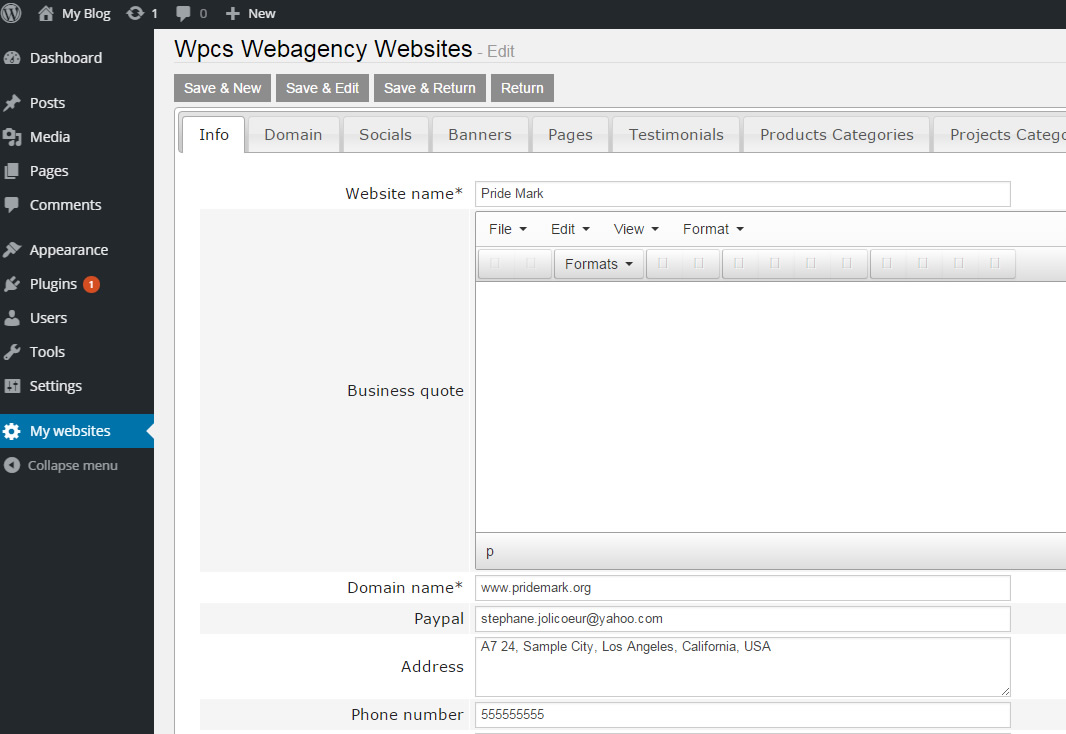
Task: Click the Save & New button
Action: (x=221, y=87)
